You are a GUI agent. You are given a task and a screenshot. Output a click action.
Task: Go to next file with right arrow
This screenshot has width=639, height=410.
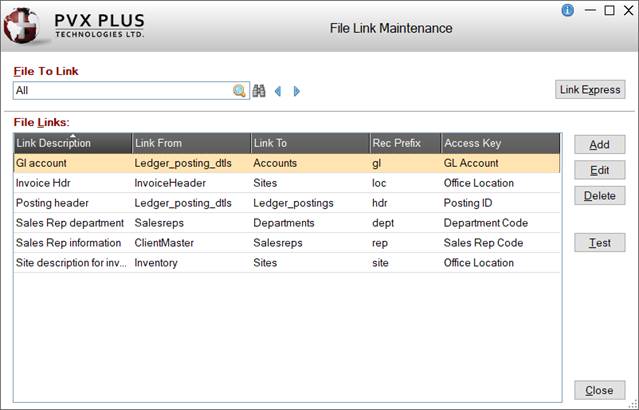coord(296,91)
